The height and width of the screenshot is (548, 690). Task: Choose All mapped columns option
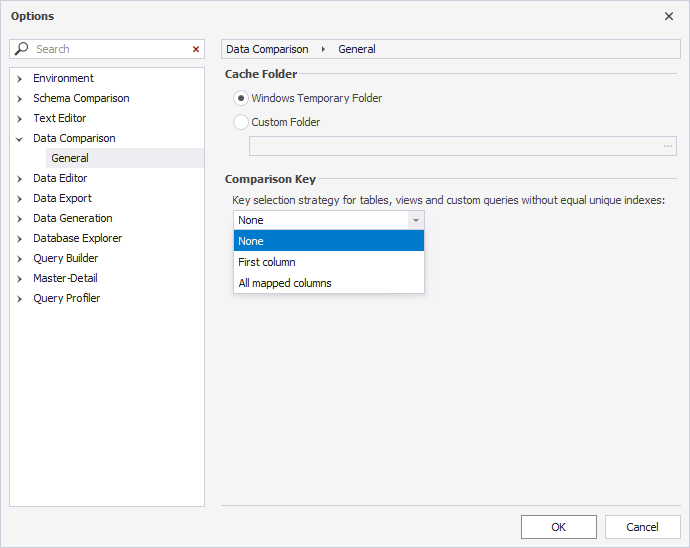pos(329,283)
